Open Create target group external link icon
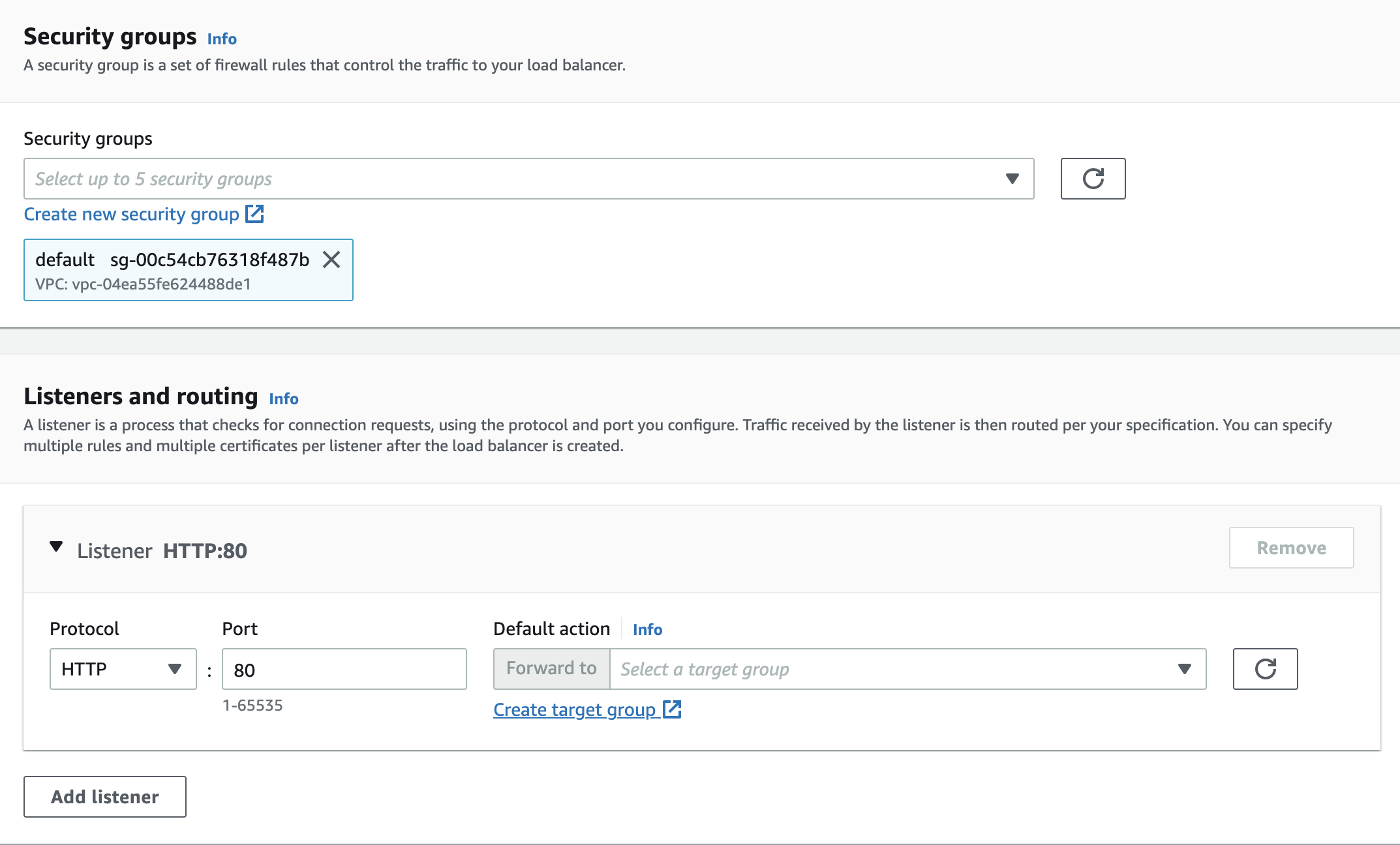The width and height of the screenshot is (1400, 845). 673,709
